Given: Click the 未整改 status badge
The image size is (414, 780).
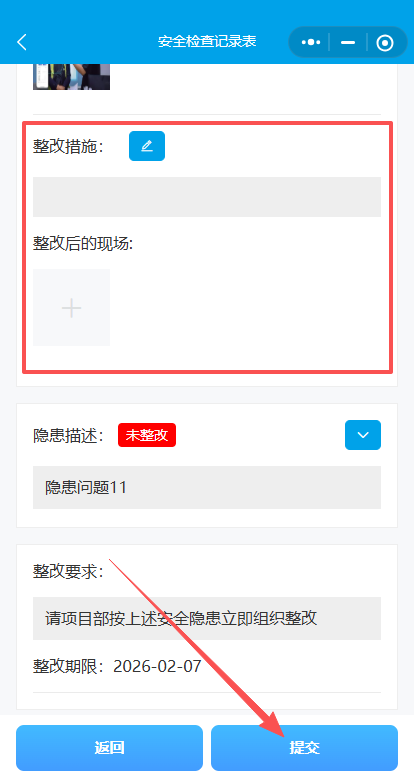Looking at the screenshot, I should pyautogui.click(x=147, y=435).
